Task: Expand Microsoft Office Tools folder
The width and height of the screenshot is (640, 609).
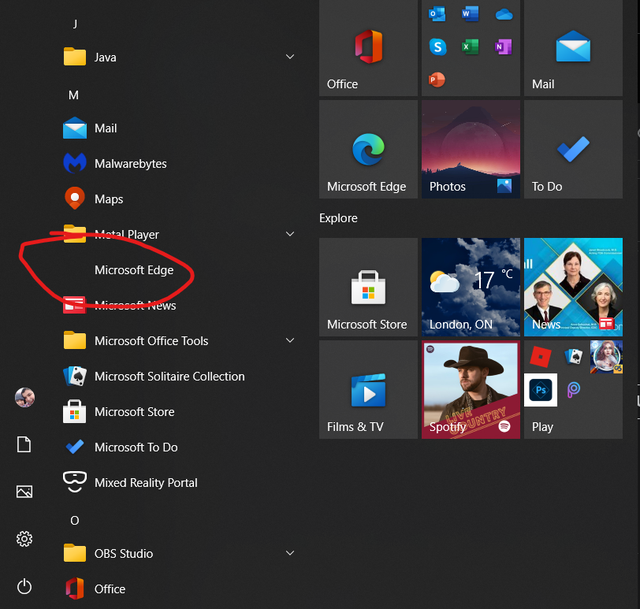Action: pos(290,340)
